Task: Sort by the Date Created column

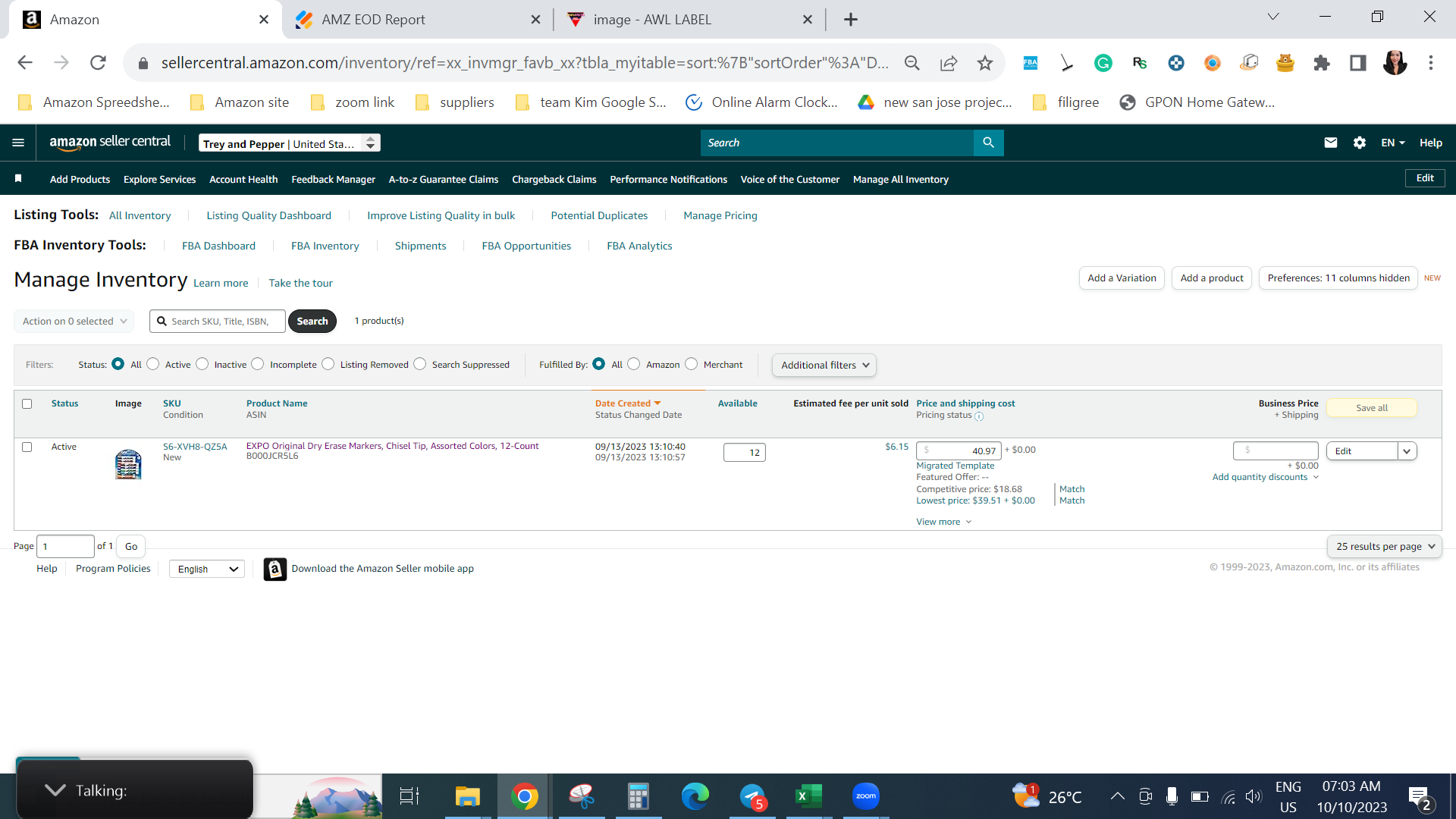Action: [x=628, y=403]
